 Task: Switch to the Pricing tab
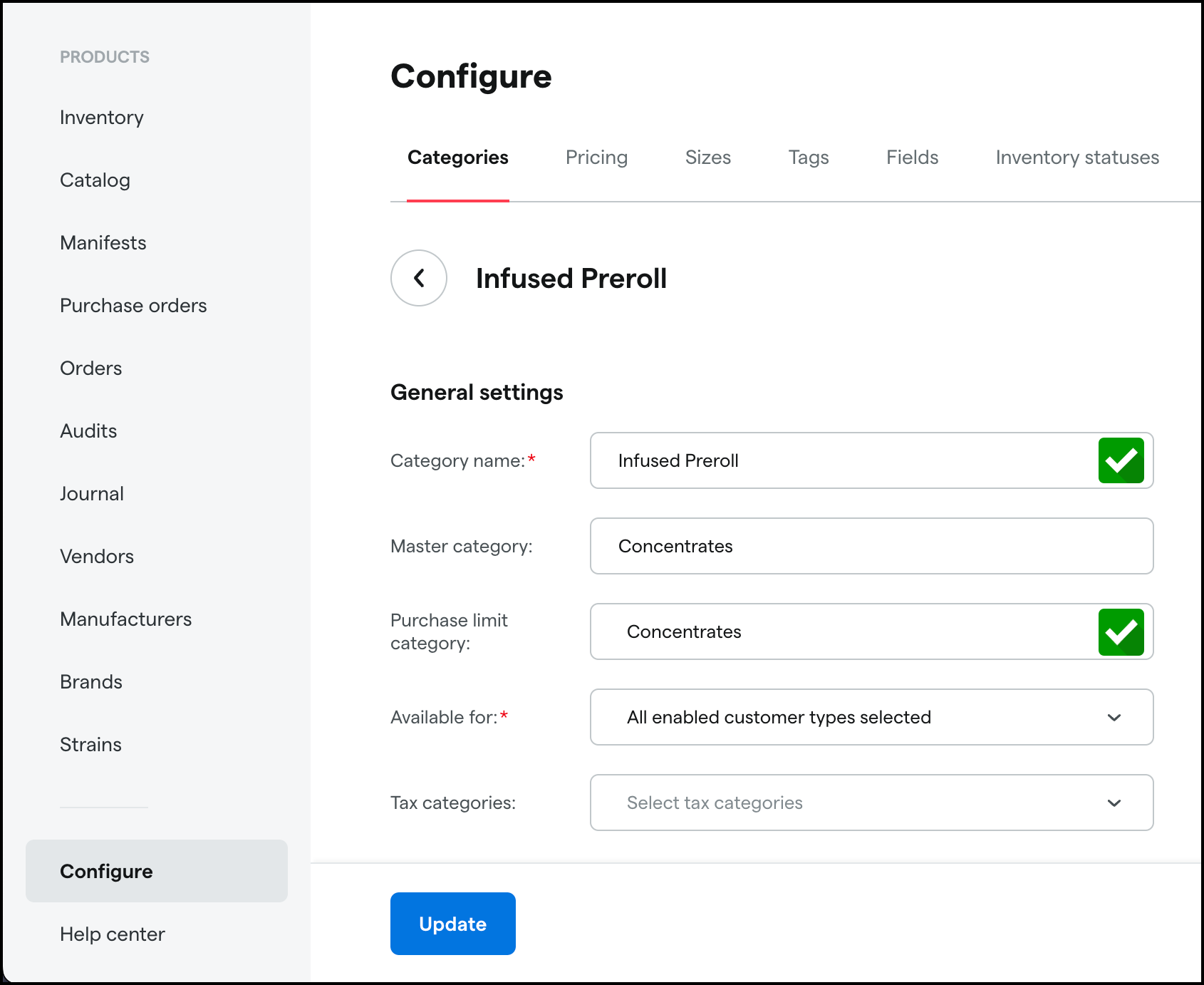(x=596, y=158)
